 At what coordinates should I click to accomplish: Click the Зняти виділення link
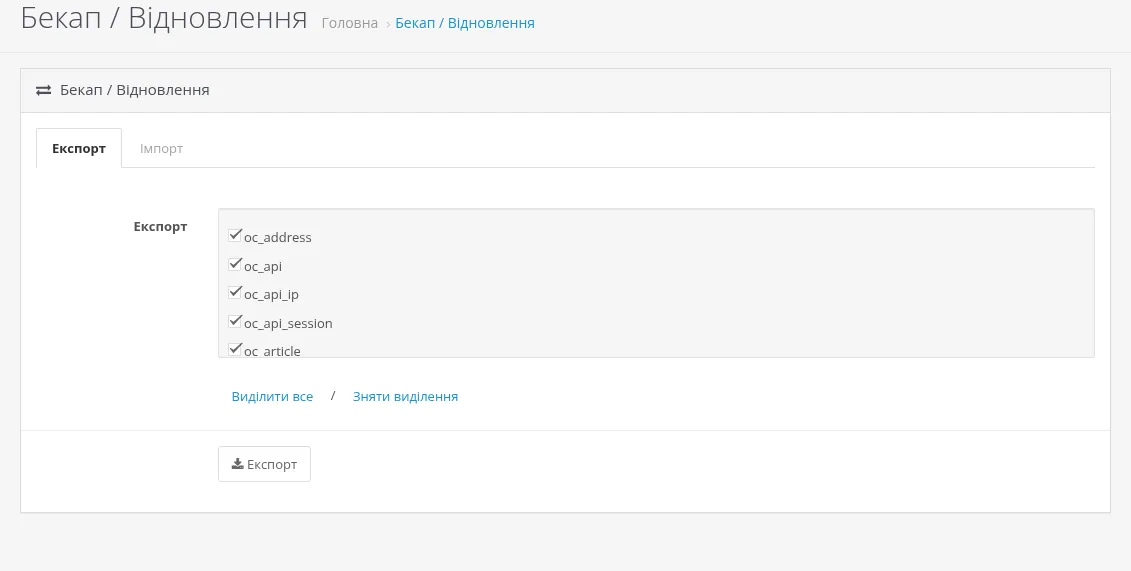(405, 397)
